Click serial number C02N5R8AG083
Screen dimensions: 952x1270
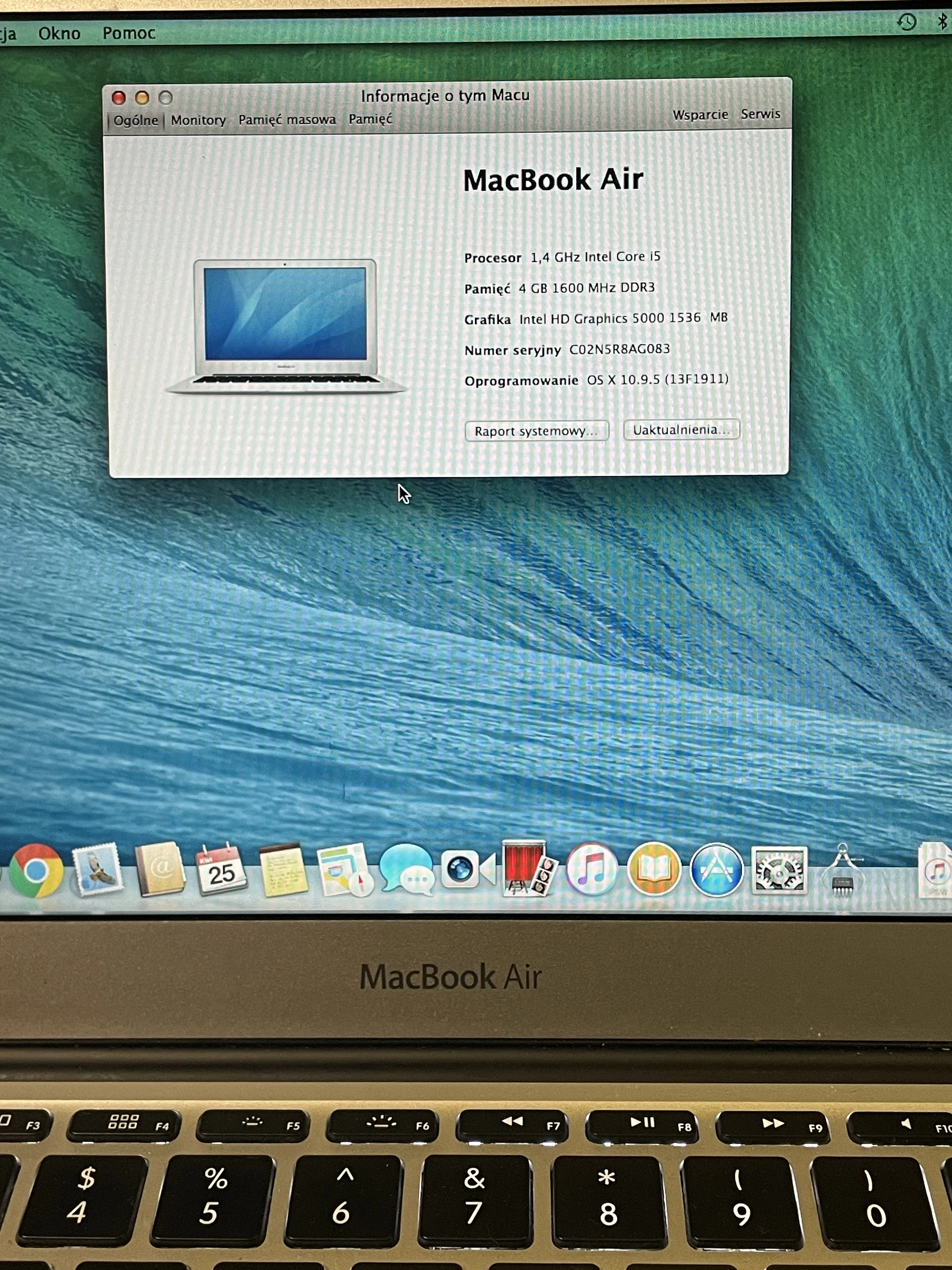pos(619,349)
